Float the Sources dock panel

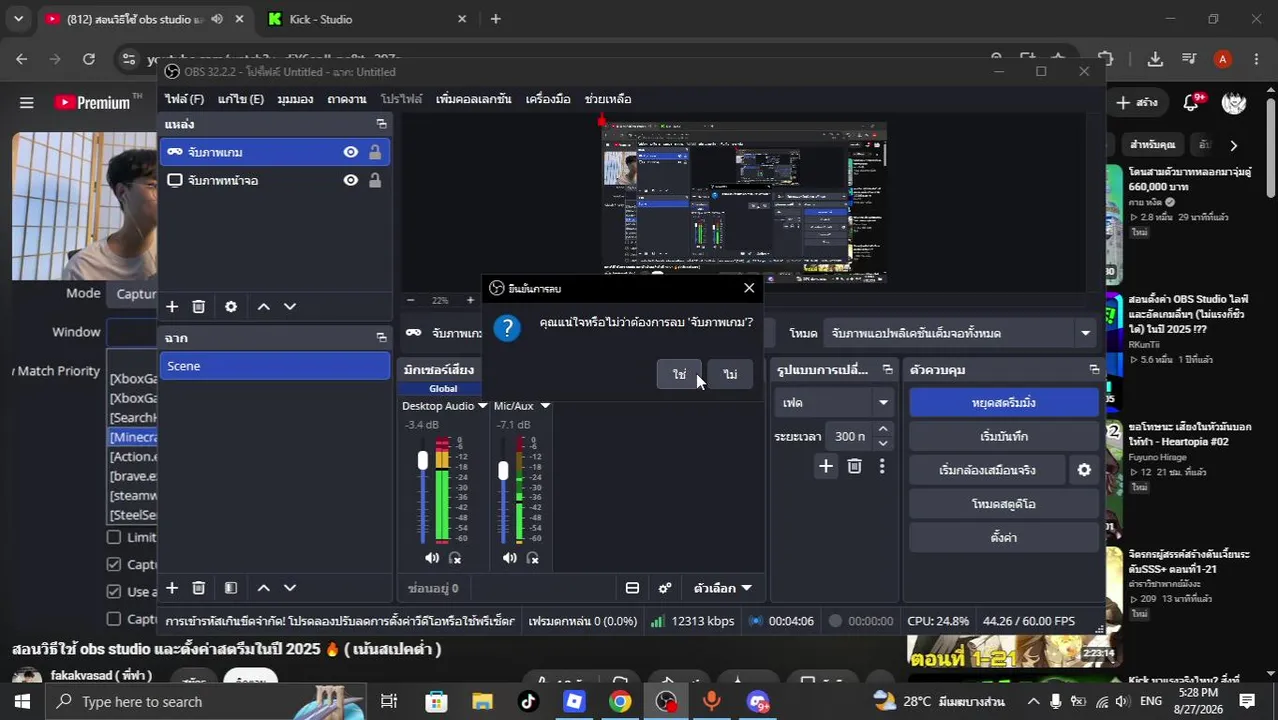[381, 124]
